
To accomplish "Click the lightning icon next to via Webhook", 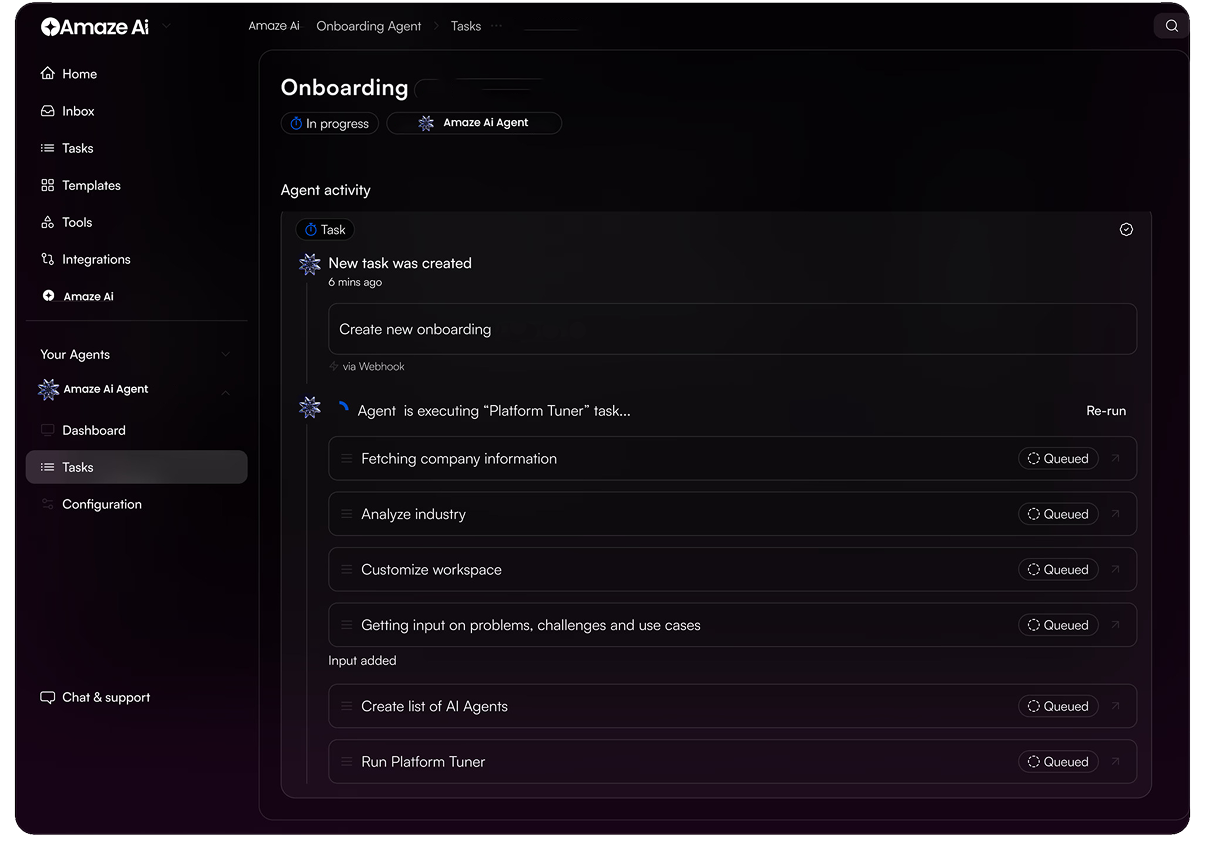I will pos(334,366).
